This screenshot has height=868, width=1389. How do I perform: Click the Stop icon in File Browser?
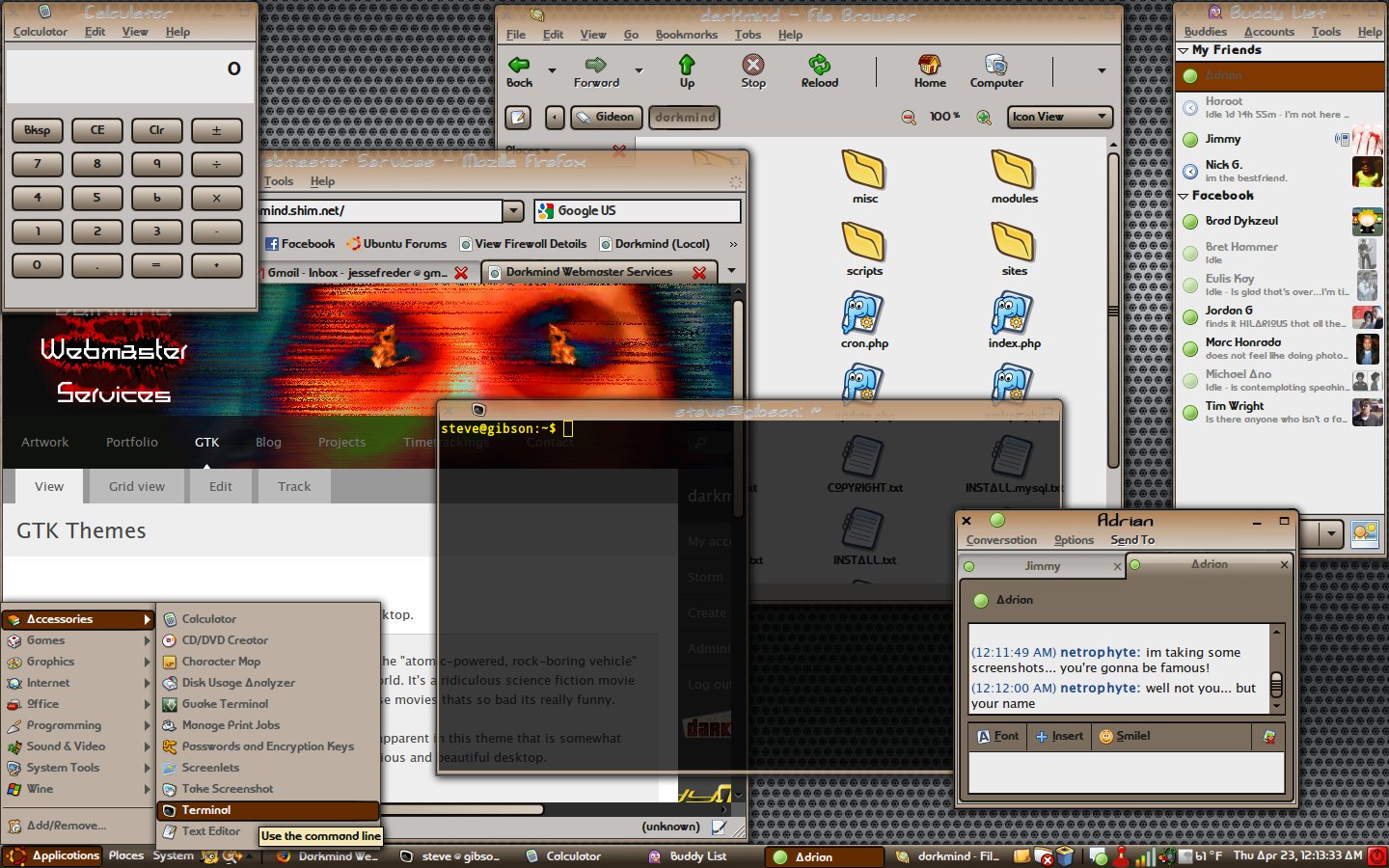tap(753, 65)
